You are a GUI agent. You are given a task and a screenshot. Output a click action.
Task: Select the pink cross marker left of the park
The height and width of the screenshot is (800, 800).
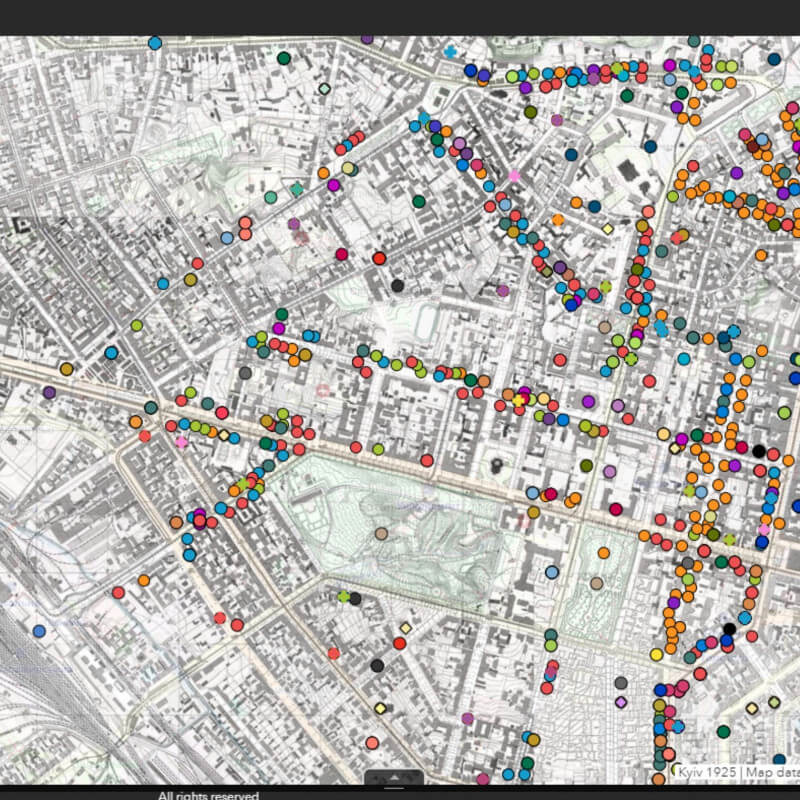181,441
